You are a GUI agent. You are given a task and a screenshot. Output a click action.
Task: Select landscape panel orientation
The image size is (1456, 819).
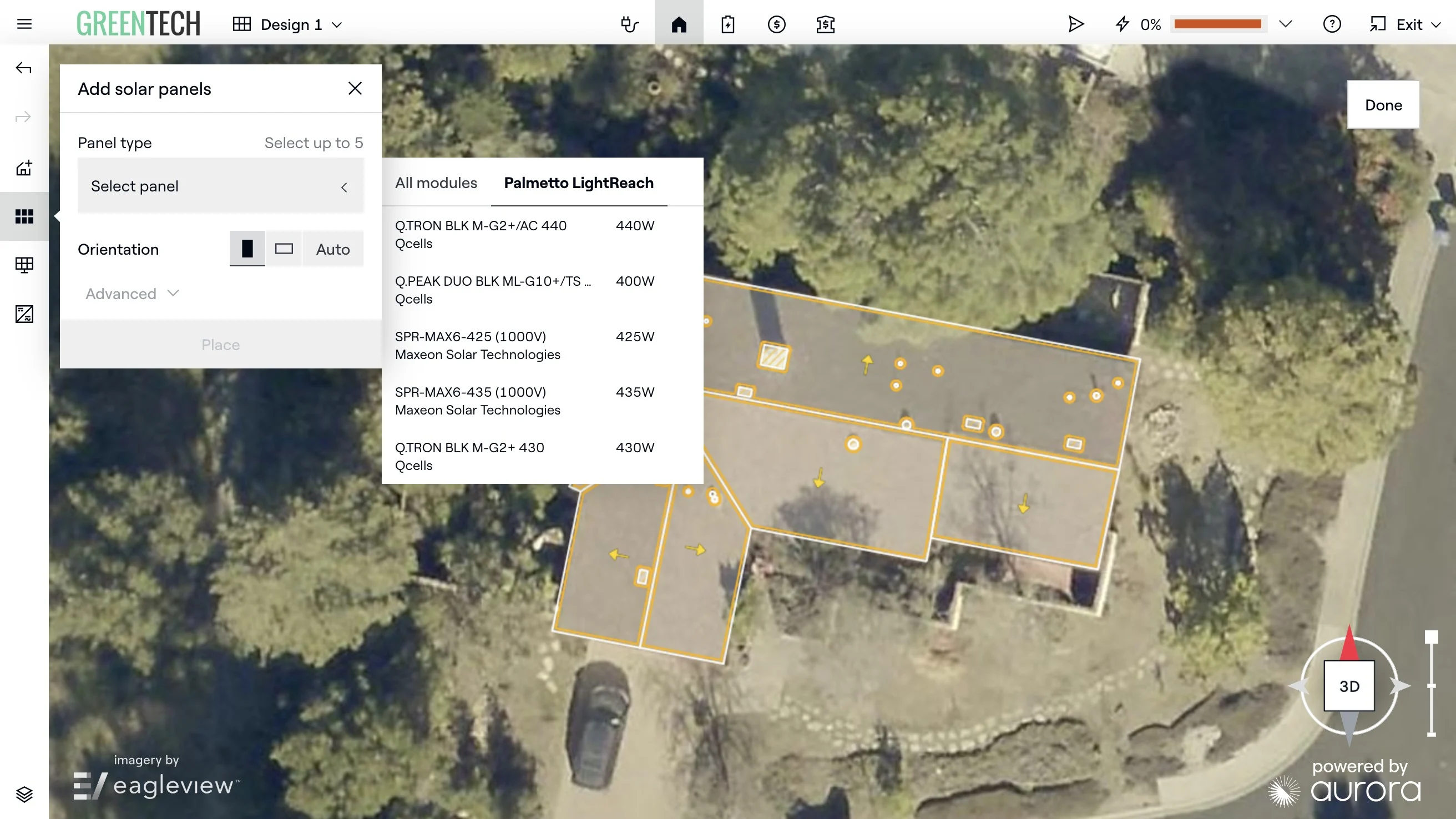[x=284, y=249]
